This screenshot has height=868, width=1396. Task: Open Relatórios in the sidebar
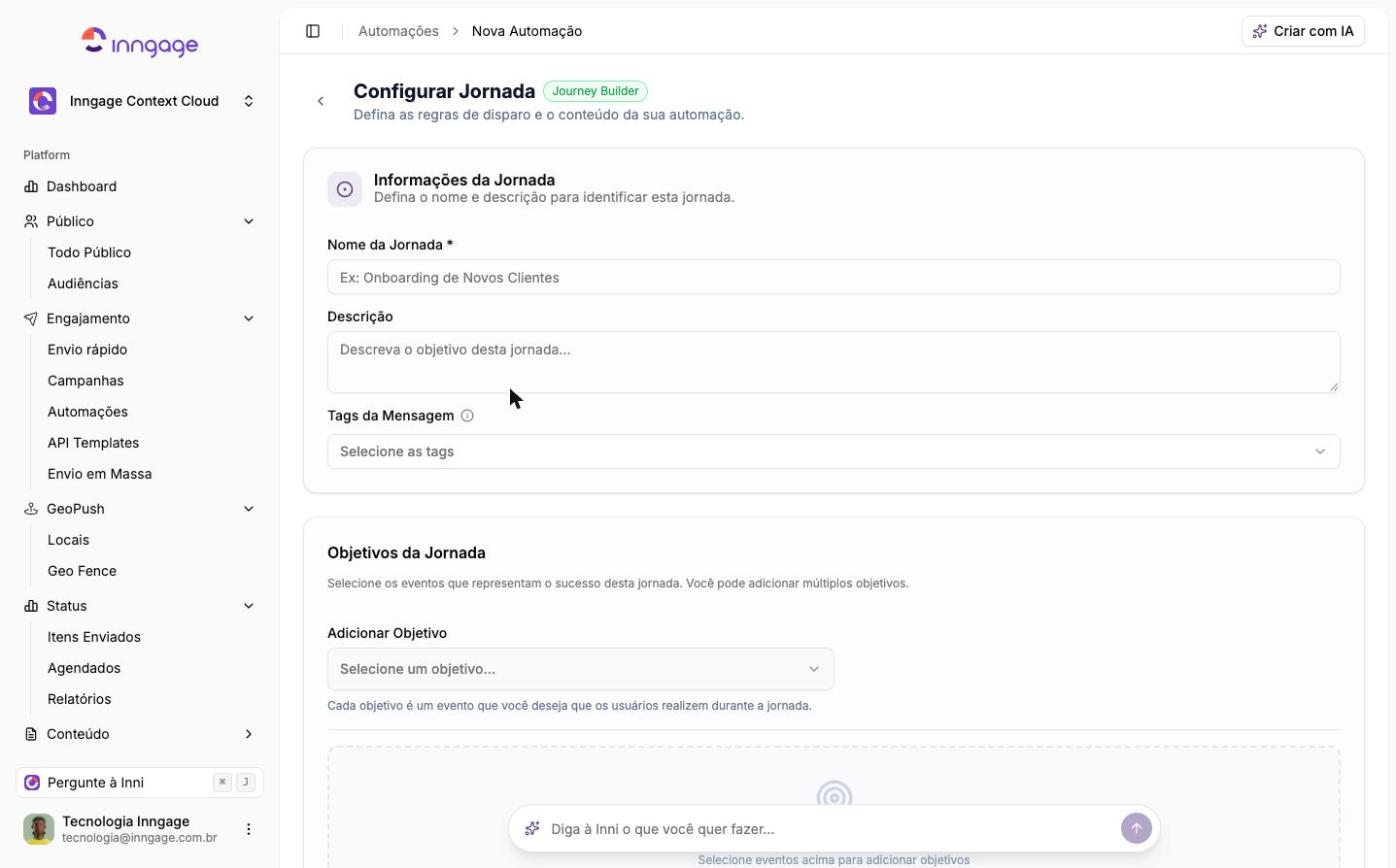(x=79, y=699)
